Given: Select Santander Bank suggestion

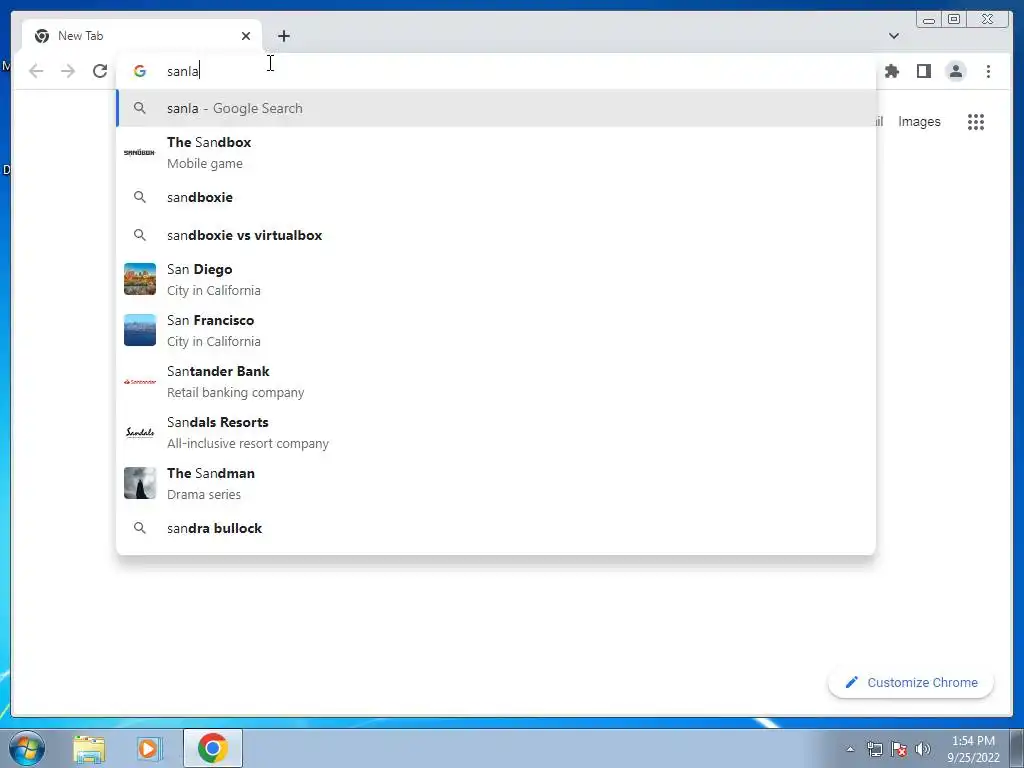Looking at the screenshot, I should 496,381.
